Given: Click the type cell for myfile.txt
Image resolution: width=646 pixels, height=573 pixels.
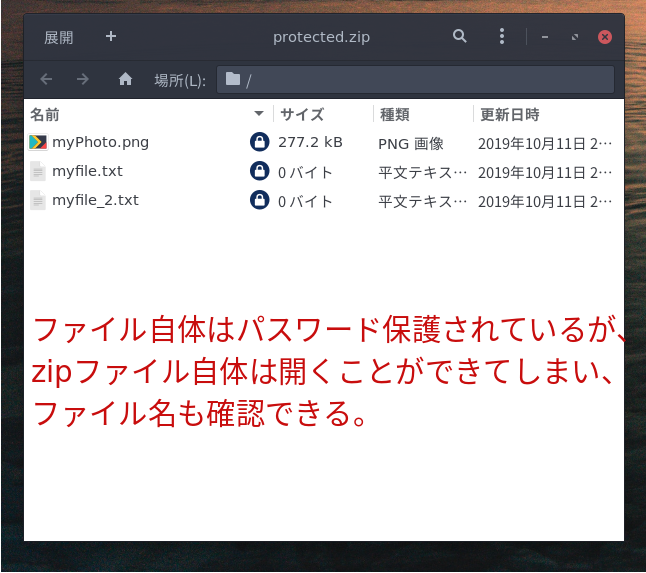Looking at the screenshot, I should pyautogui.click(x=423, y=173).
